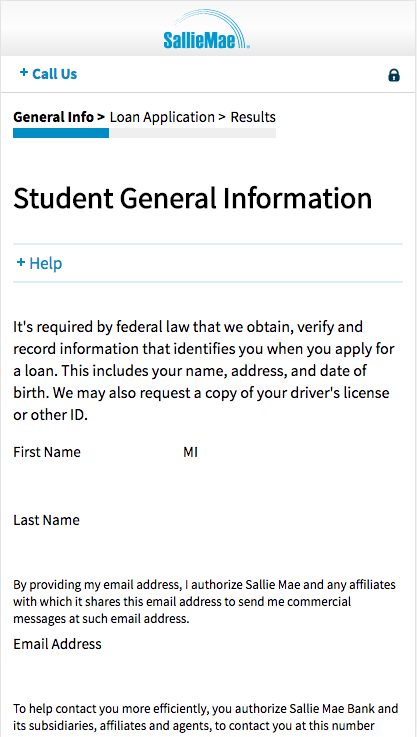Jump to the Results step
The height and width of the screenshot is (737, 417).
[x=253, y=117]
